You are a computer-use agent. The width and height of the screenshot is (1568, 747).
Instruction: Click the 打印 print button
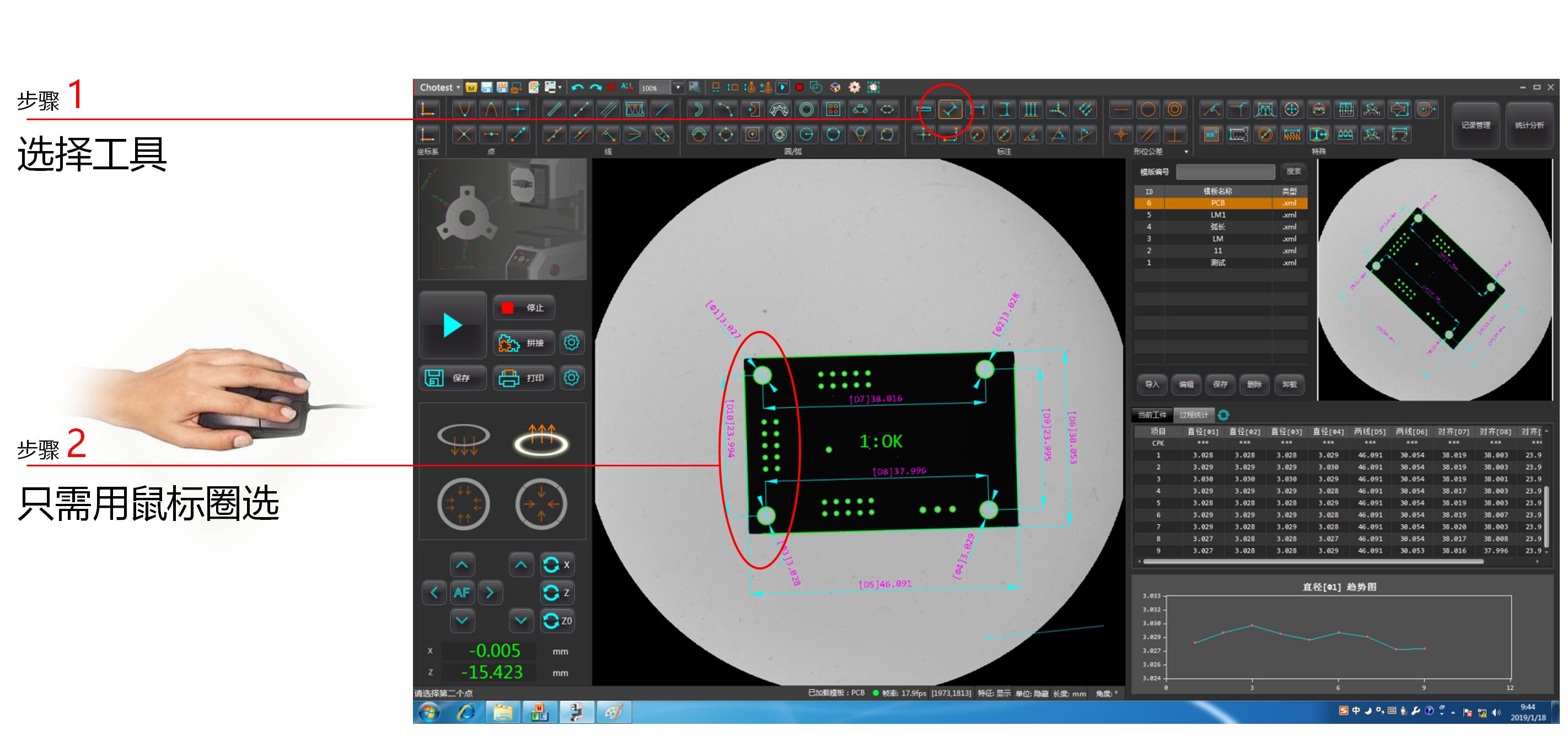(524, 378)
